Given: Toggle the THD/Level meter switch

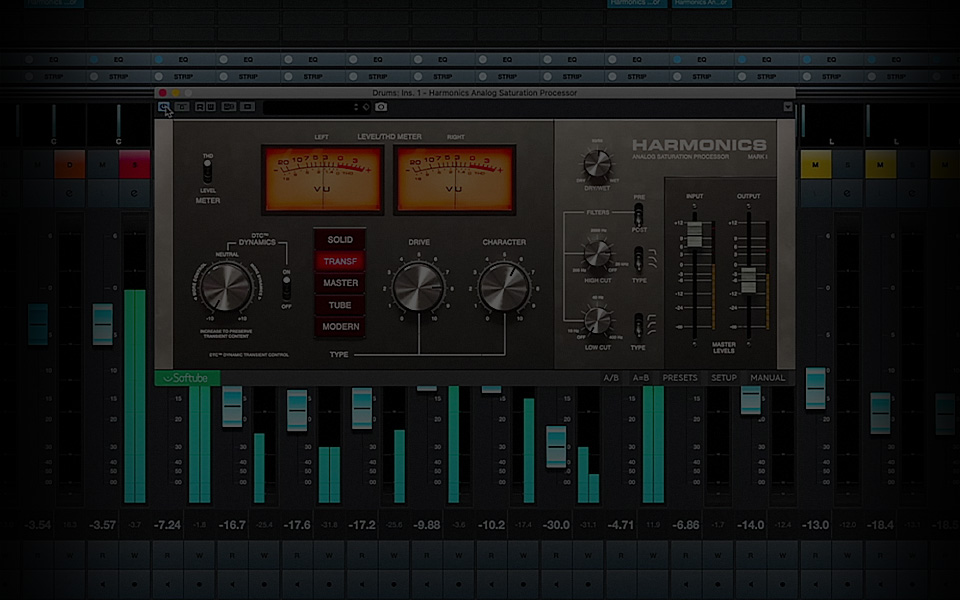Looking at the screenshot, I should click(208, 170).
